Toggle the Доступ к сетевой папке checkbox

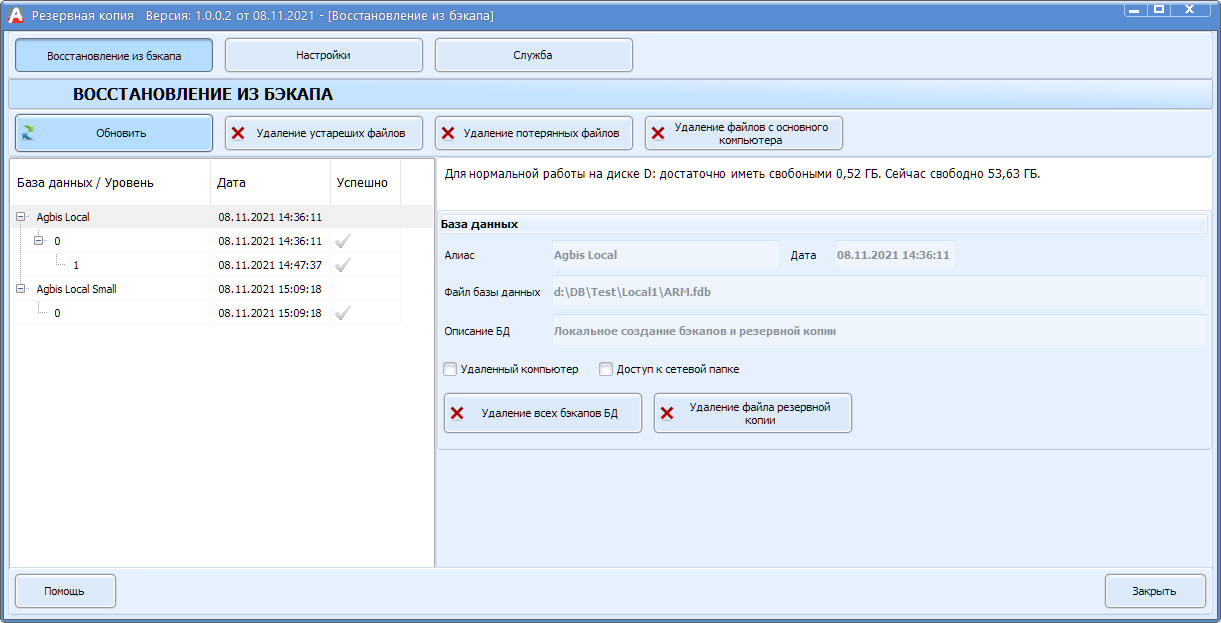pyautogui.click(x=606, y=369)
